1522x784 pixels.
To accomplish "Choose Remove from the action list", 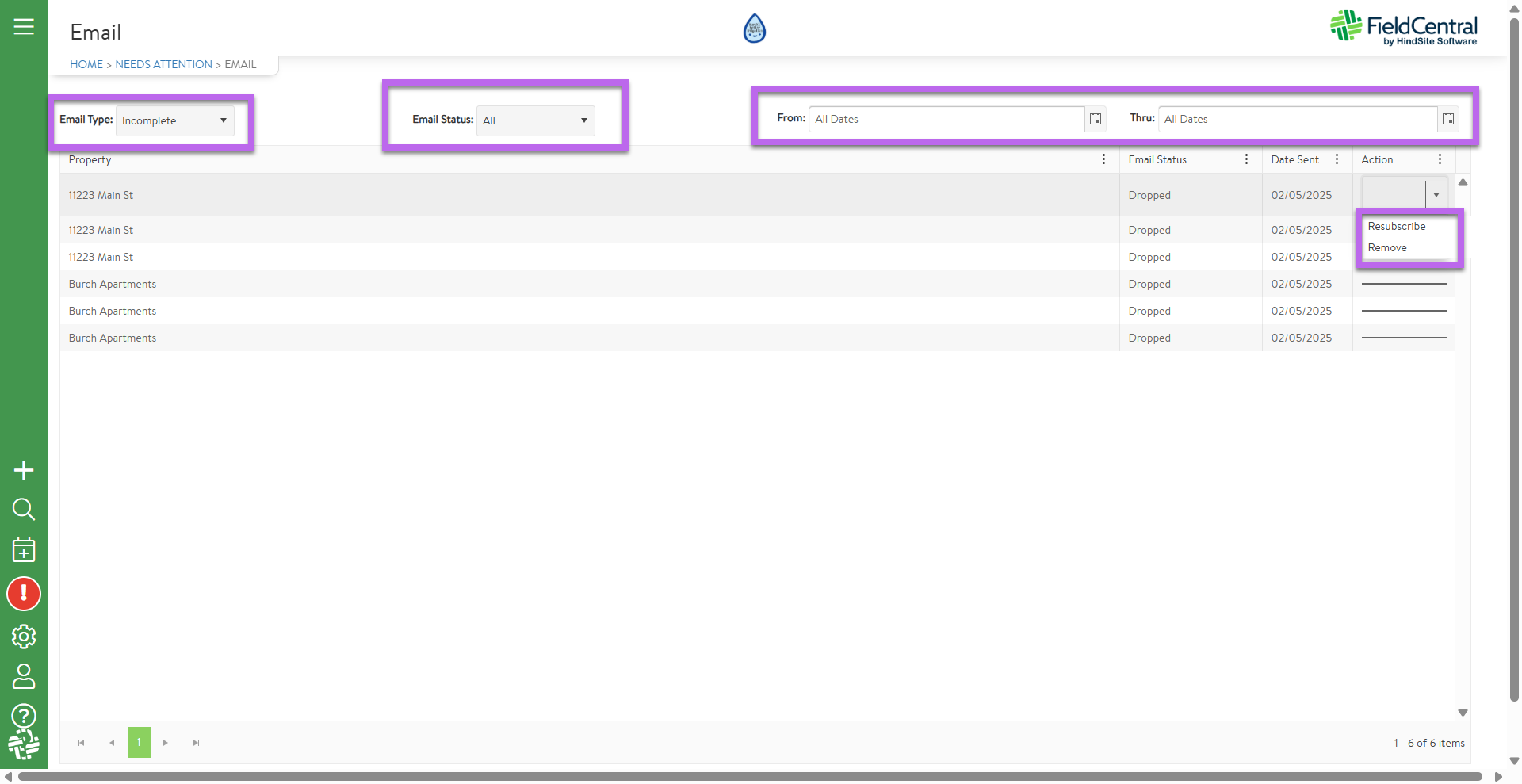I will click(x=1387, y=248).
